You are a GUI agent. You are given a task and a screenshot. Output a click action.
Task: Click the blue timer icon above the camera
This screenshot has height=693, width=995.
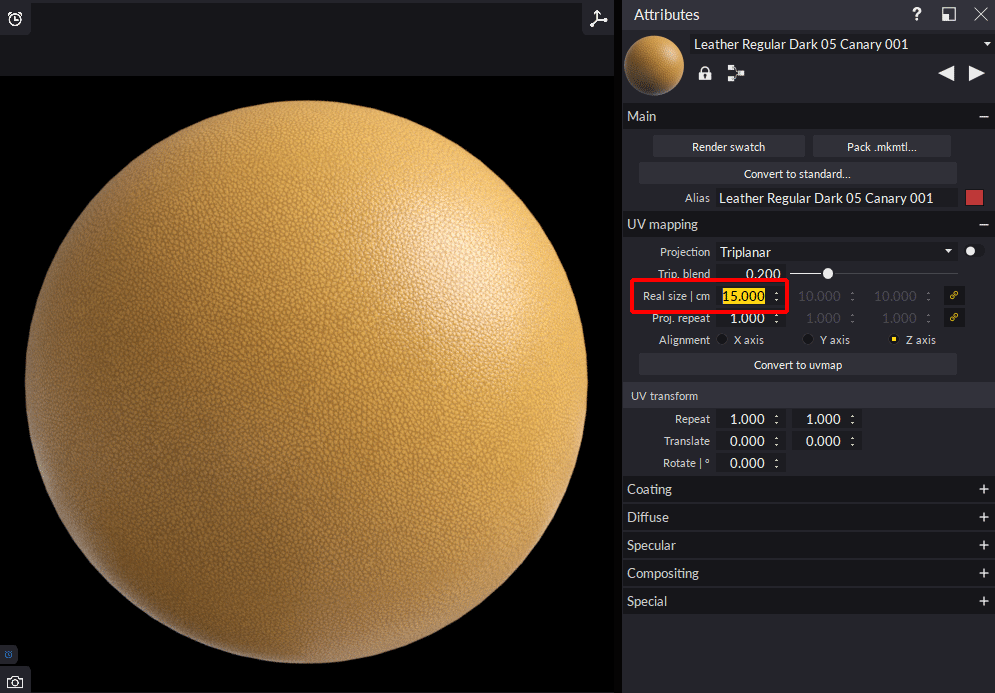pyautogui.click(x=9, y=653)
